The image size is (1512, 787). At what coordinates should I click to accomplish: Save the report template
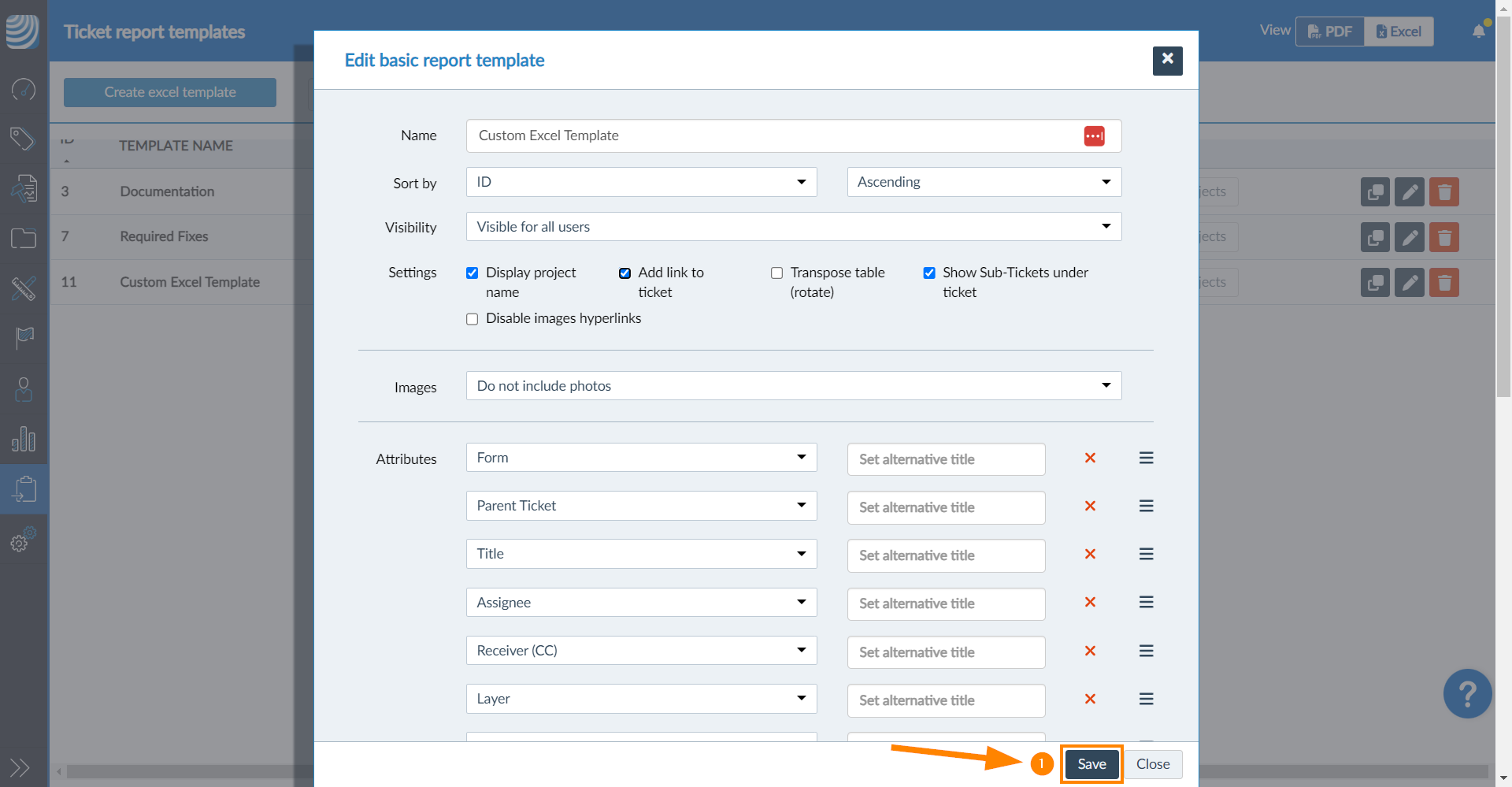point(1091,764)
